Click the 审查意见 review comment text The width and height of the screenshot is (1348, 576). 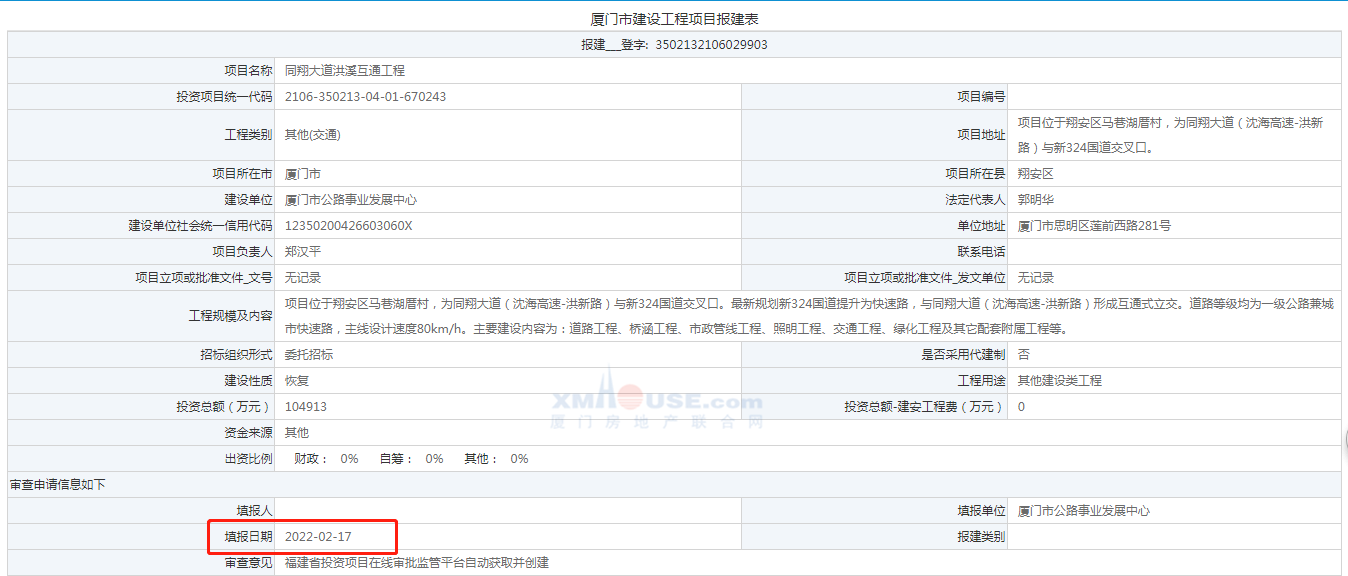click(x=416, y=563)
